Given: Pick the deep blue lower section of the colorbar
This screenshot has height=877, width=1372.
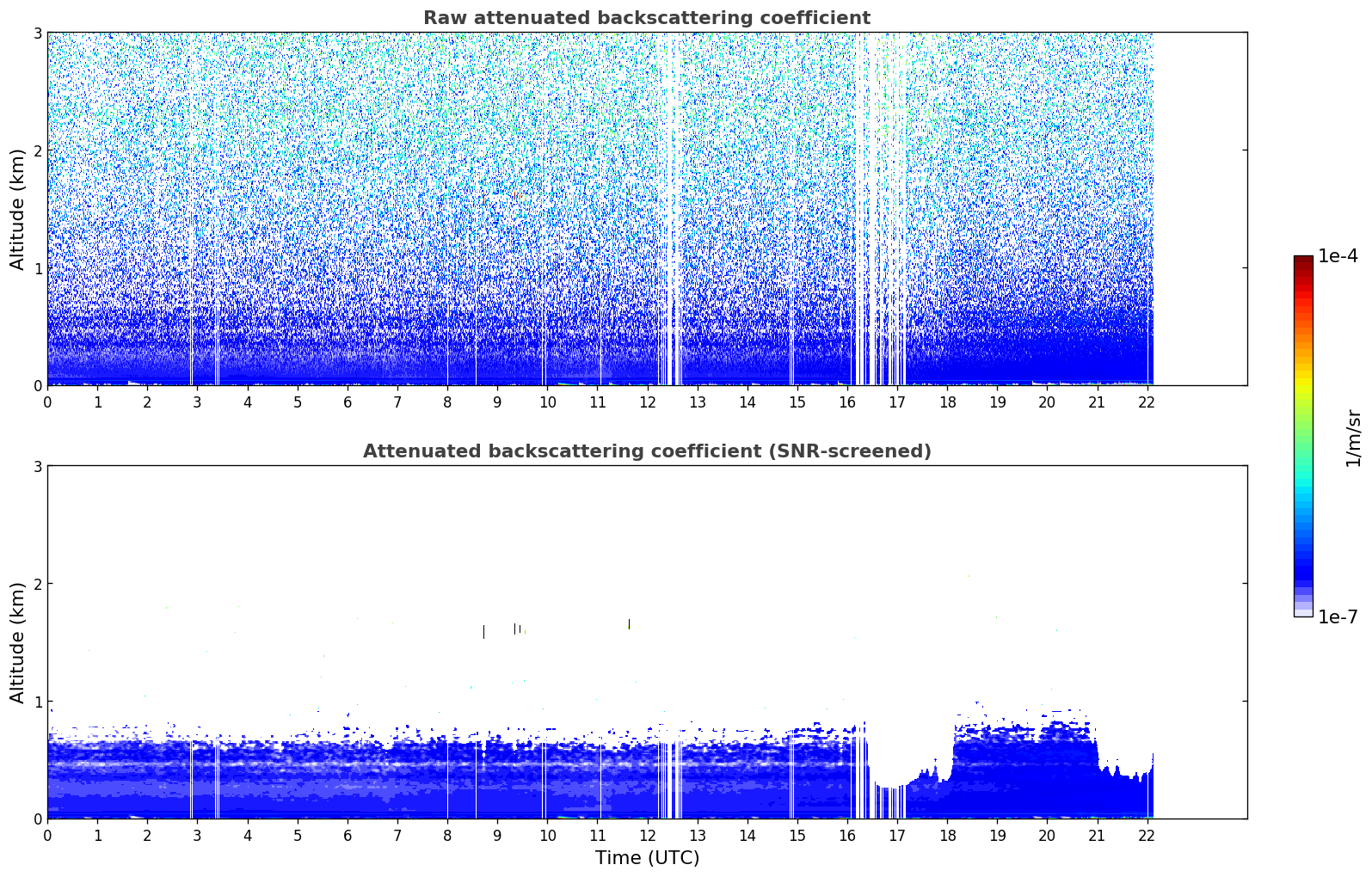Looking at the screenshot, I should tap(1303, 567).
